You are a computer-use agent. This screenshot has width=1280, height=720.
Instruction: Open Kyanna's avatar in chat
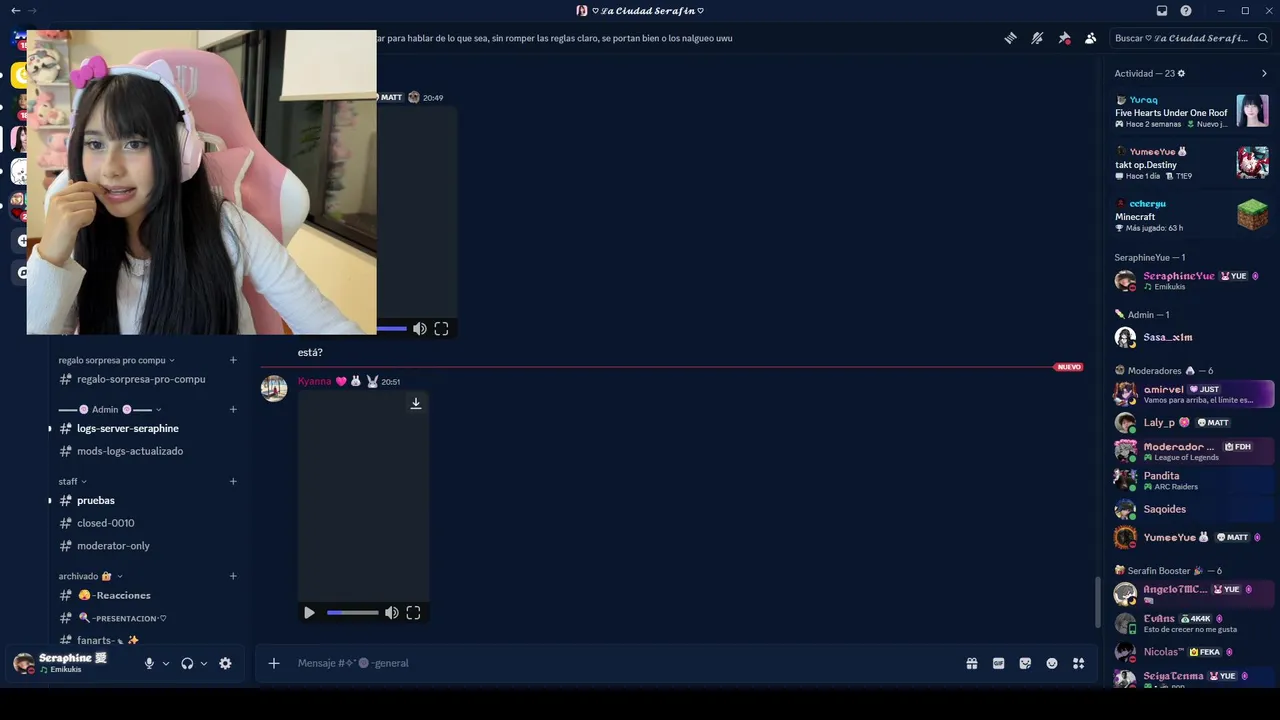[274, 388]
